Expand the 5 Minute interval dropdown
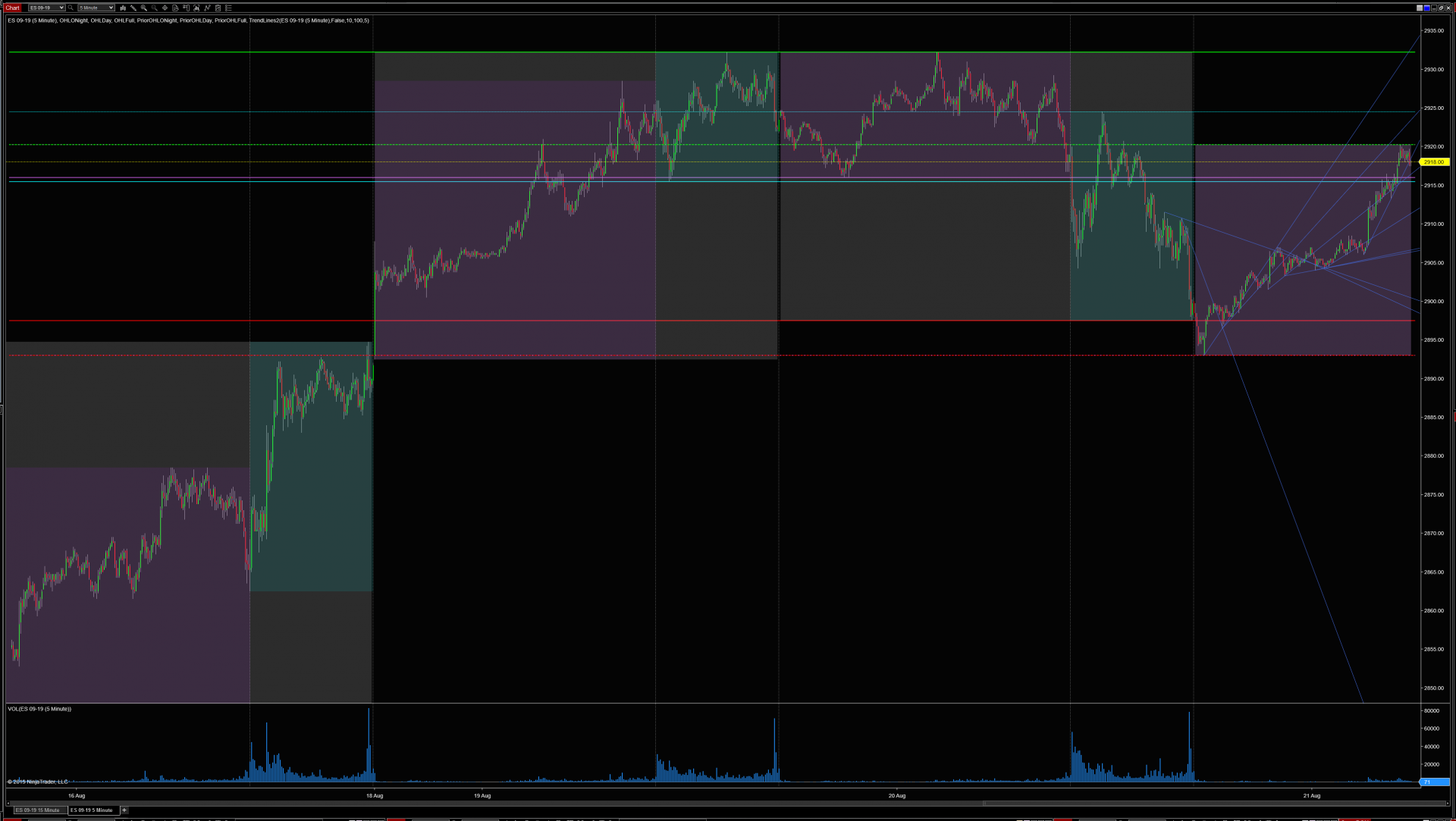The image size is (1456, 821). (x=111, y=8)
